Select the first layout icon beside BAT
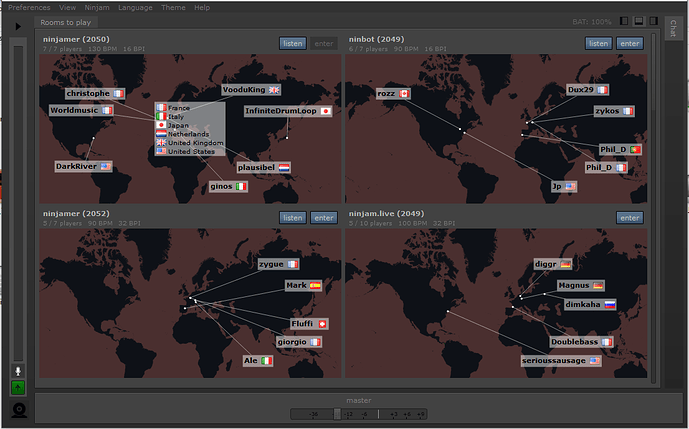 (624, 21)
